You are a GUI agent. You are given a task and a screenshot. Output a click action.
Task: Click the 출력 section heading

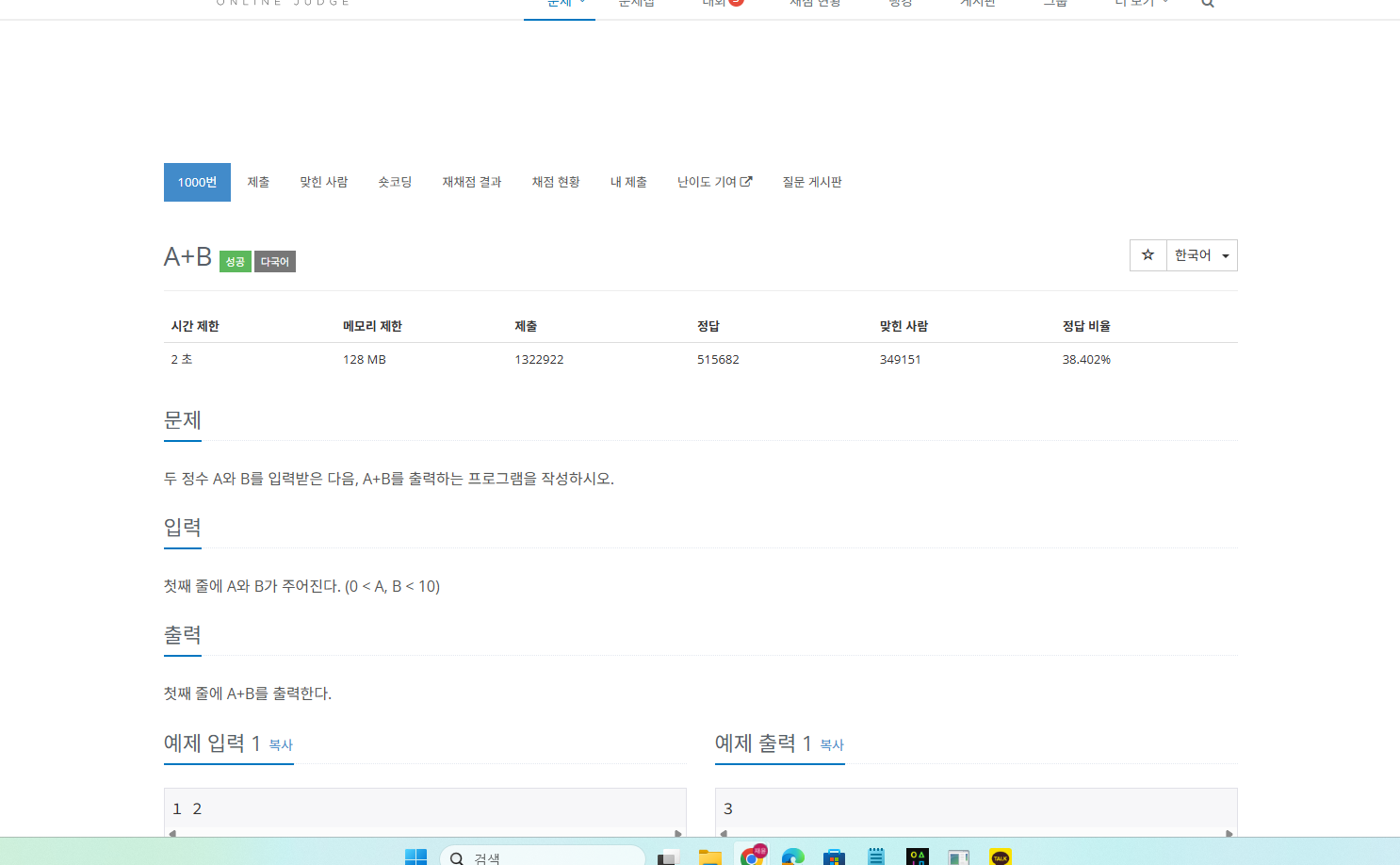click(183, 635)
